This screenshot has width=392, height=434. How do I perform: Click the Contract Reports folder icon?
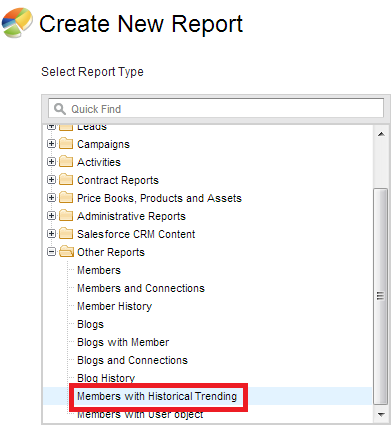click(x=66, y=180)
